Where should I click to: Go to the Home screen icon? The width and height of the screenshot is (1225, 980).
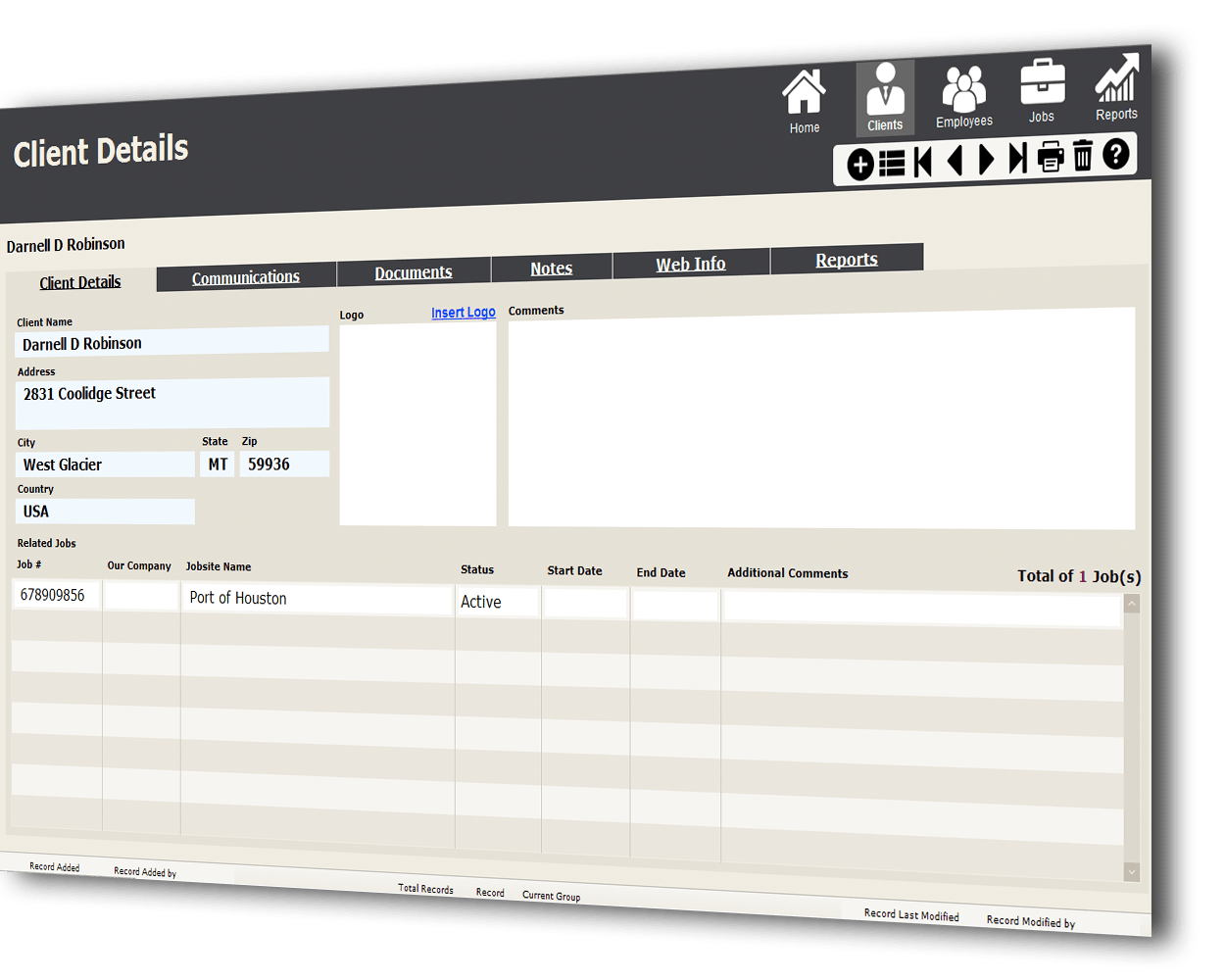pyautogui.click(x=804, y=101)
